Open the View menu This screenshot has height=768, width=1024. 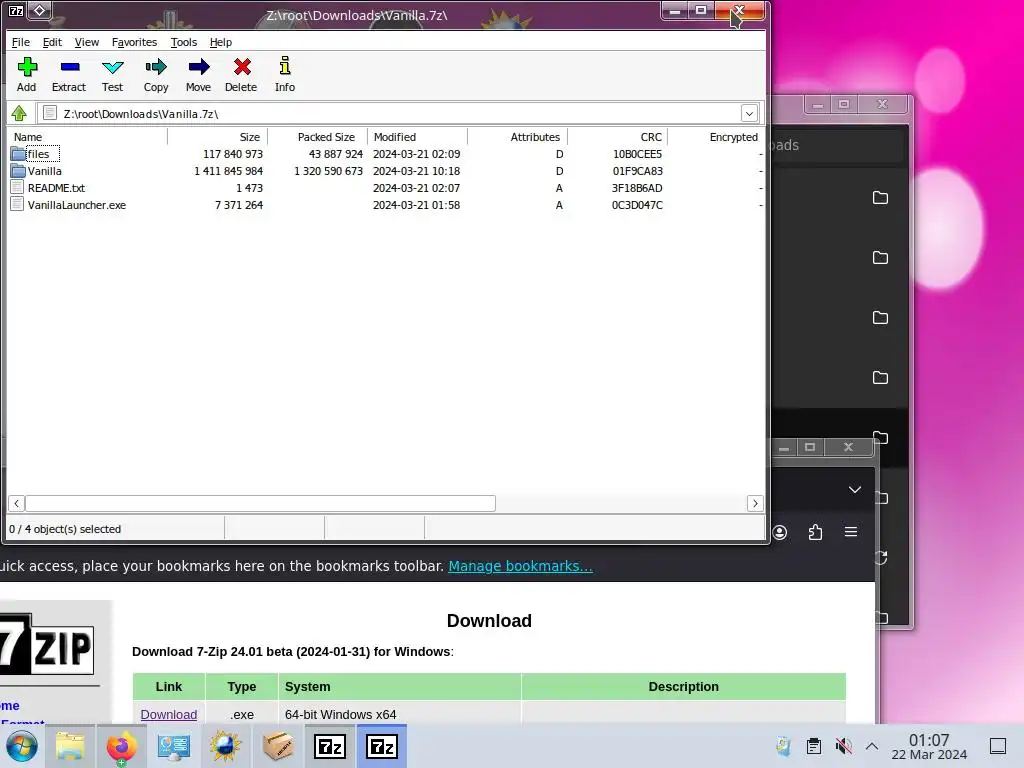coord(87,42)
